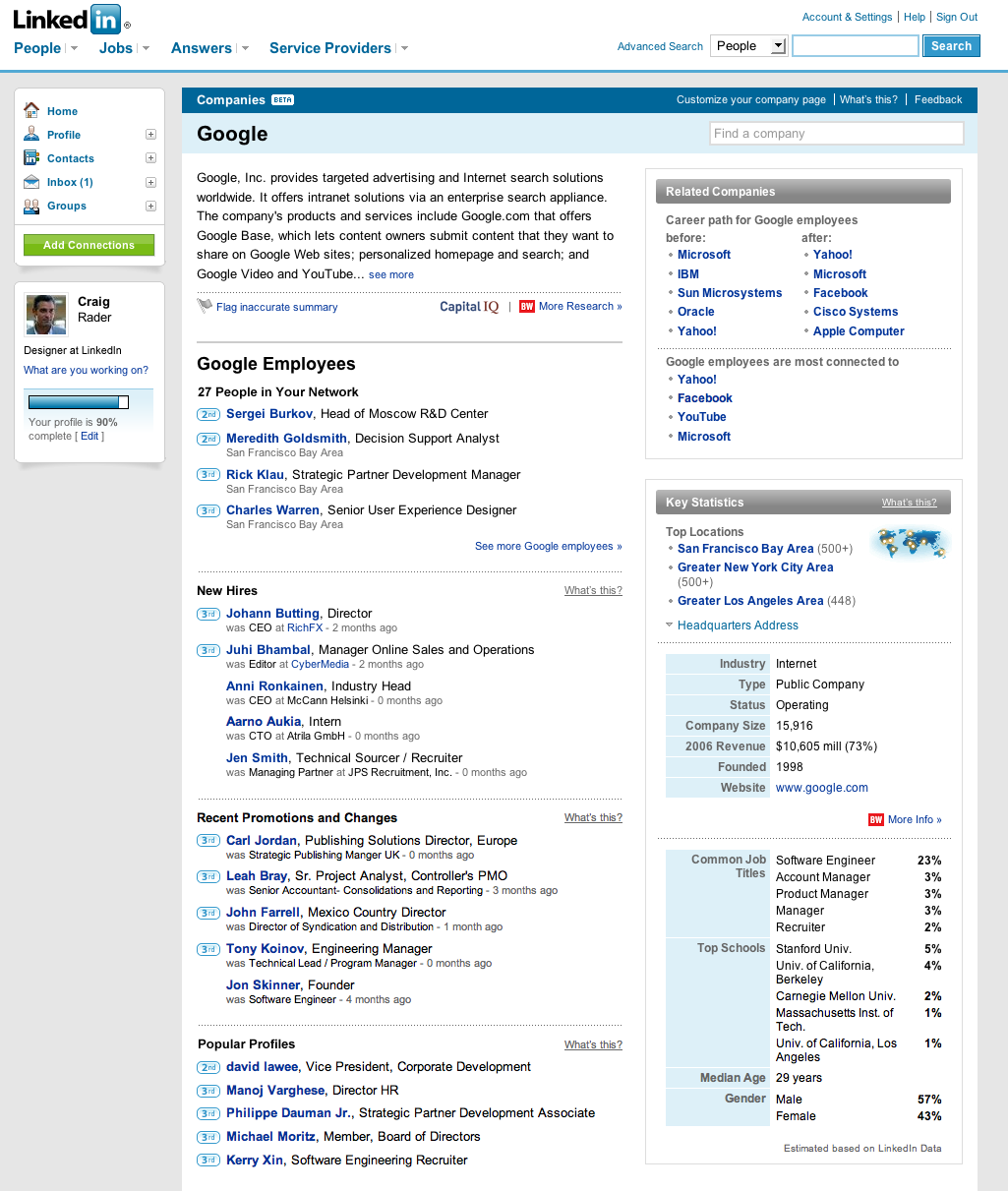Open www.google.com website link
Screen dimensions: 1008x1191
822,788
